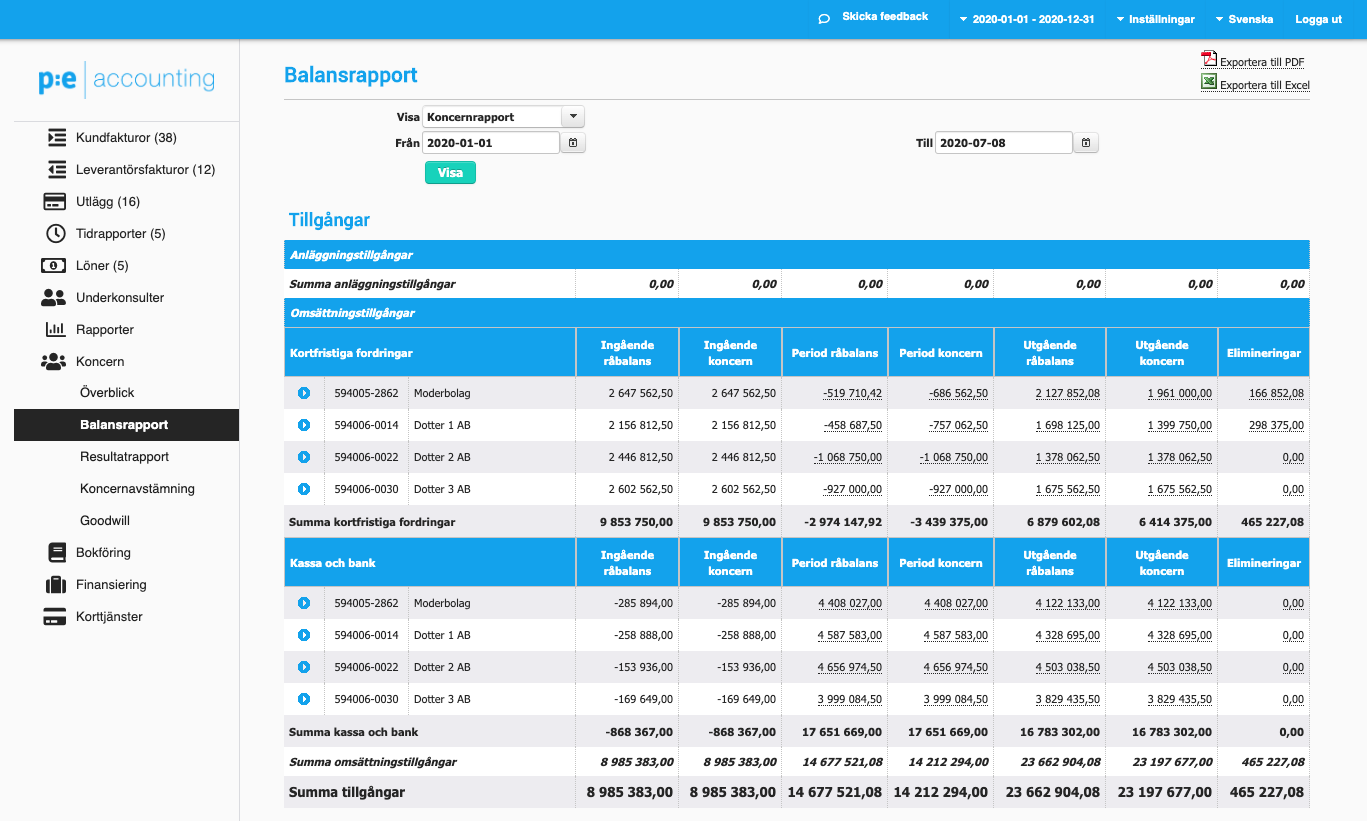Click the Koncern group icon
This screenshot has width=1367, height=821.
53,362
